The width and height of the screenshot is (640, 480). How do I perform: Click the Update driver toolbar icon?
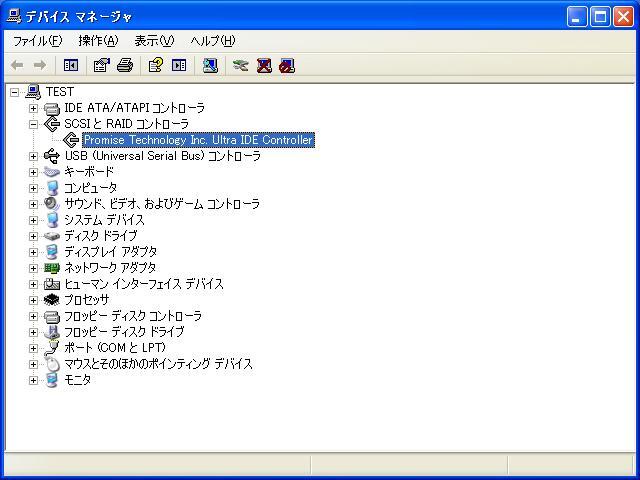[240, 65]
